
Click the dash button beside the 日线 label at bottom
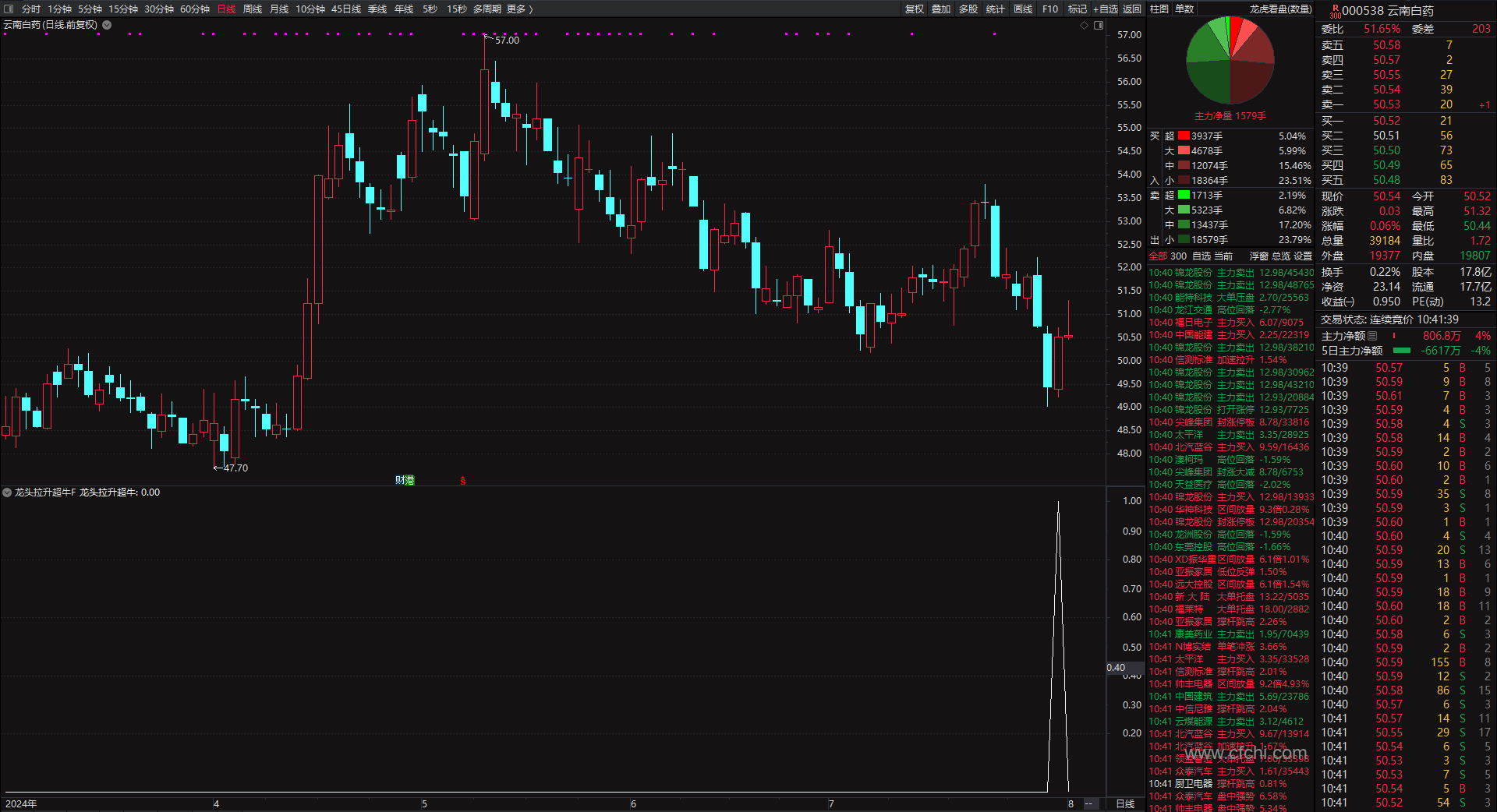pos(1088,803)
